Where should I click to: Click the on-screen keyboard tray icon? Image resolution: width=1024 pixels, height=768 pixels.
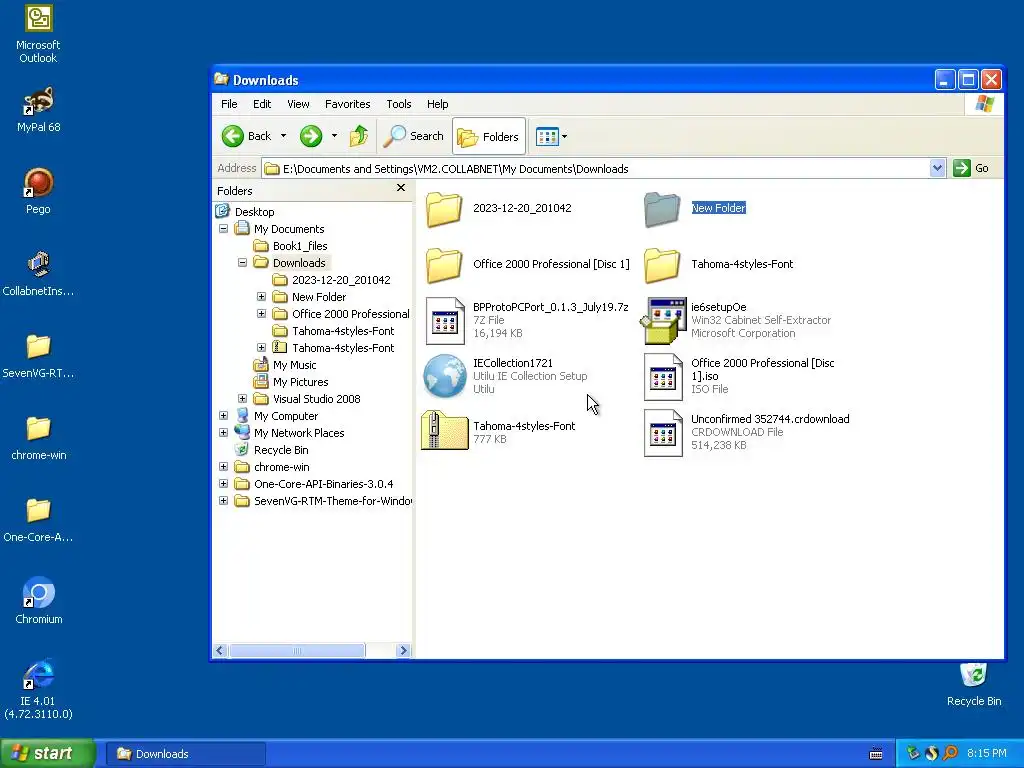pyautogui.click(x=876, y=754)
